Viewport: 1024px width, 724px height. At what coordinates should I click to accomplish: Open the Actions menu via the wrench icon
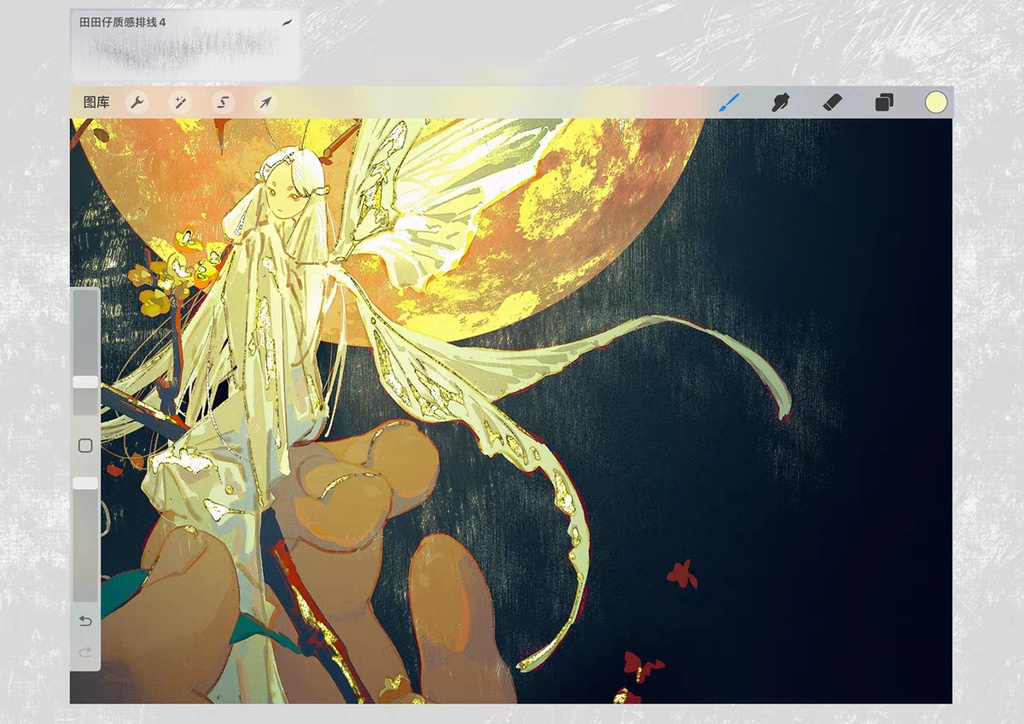(137, 101)
